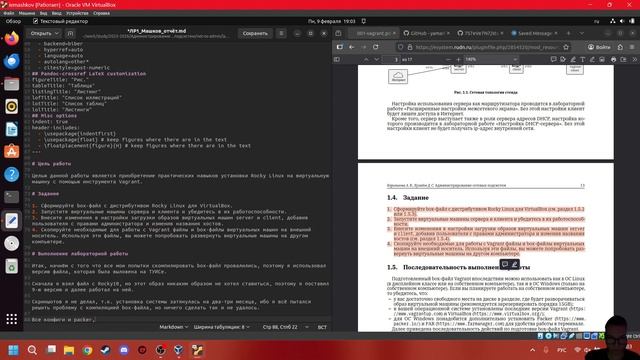Toggle the PDF viewer sidebar

coord(337,59)
